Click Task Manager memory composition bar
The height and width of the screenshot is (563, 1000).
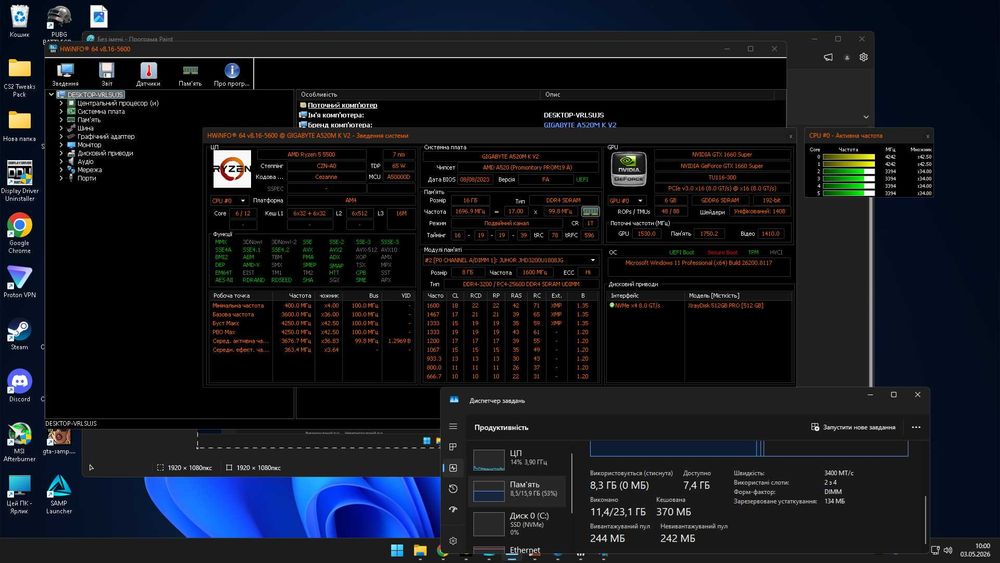click(x=749, y=448)
